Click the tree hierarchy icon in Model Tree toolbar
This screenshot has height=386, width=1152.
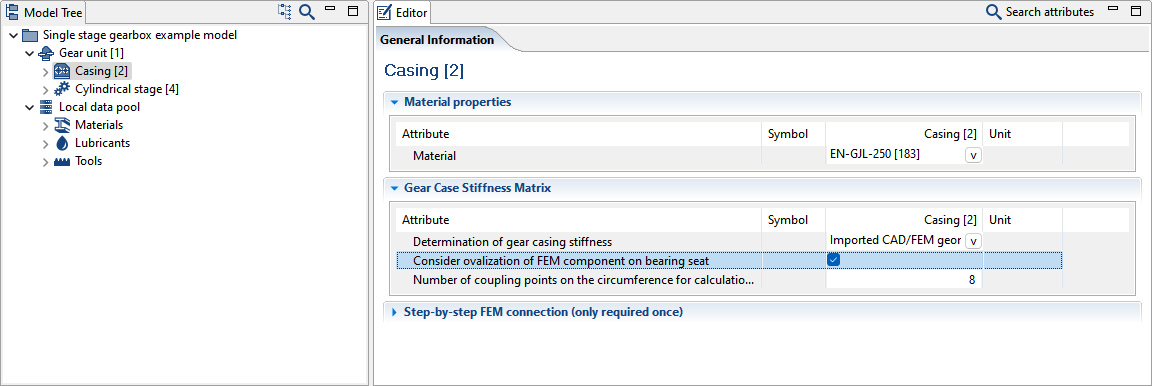284,11
